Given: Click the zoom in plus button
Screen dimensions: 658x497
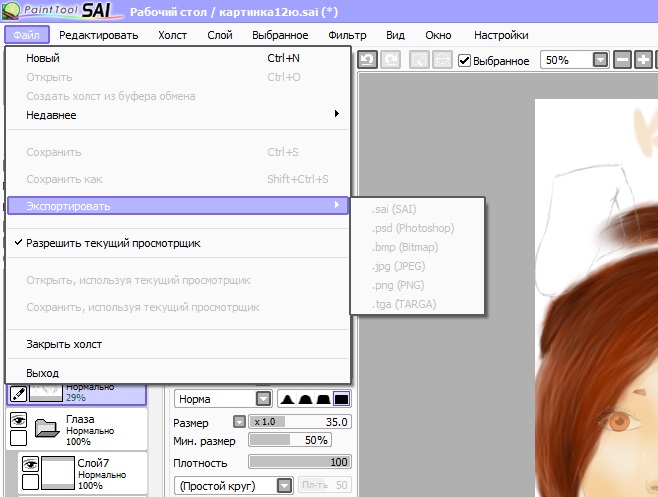Looking at the screenshot, I should [x=643, y=60].
